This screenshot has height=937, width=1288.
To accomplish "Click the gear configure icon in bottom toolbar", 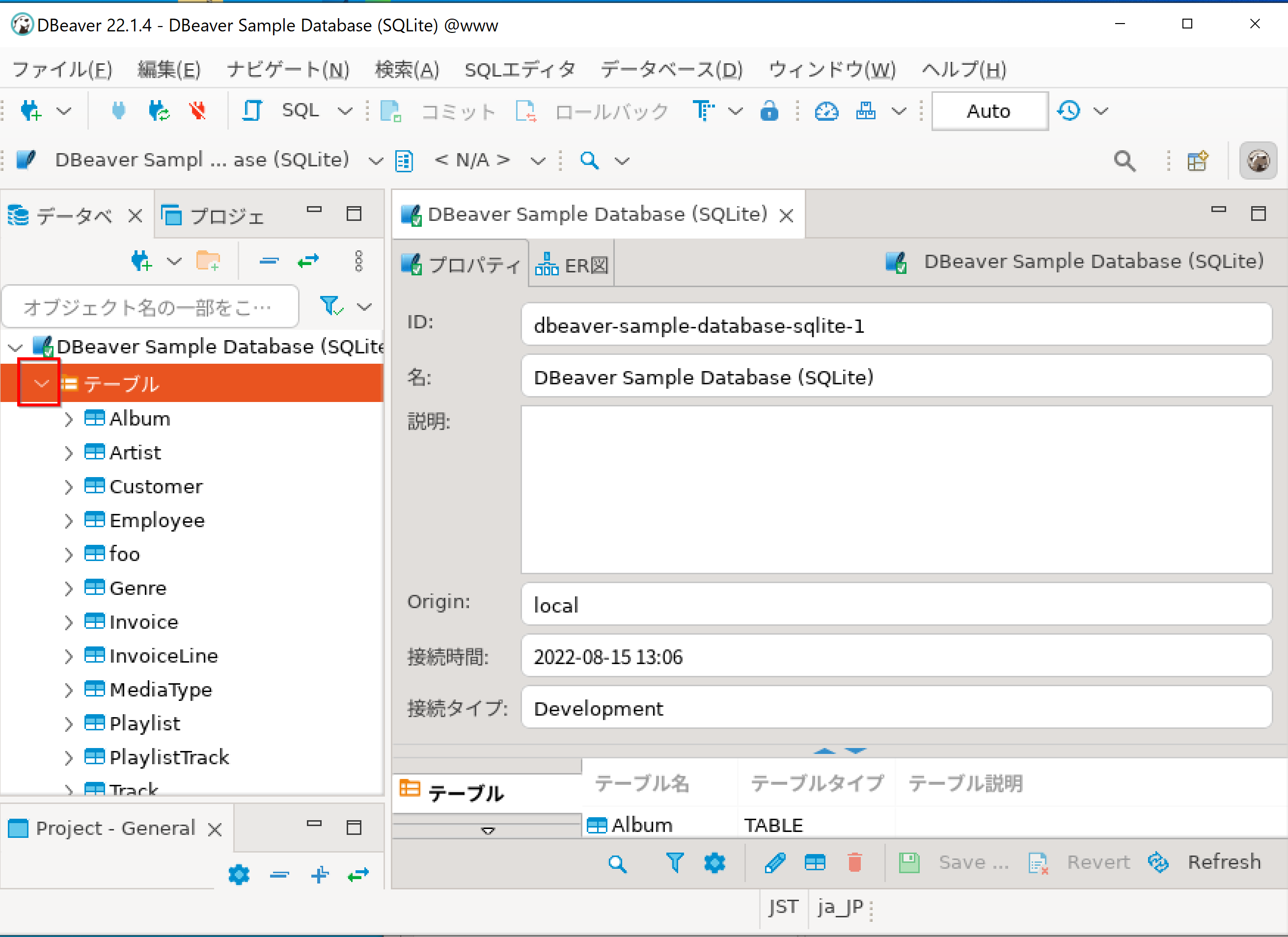I will point(714,863).
